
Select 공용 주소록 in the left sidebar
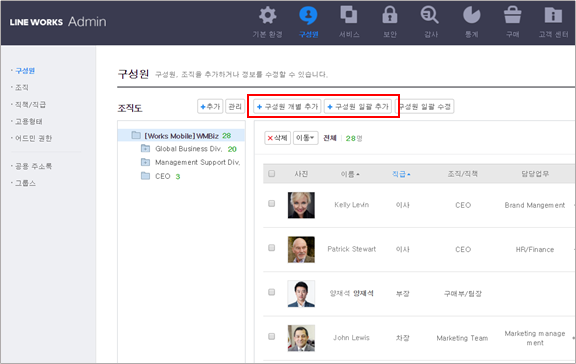point(33,166)
